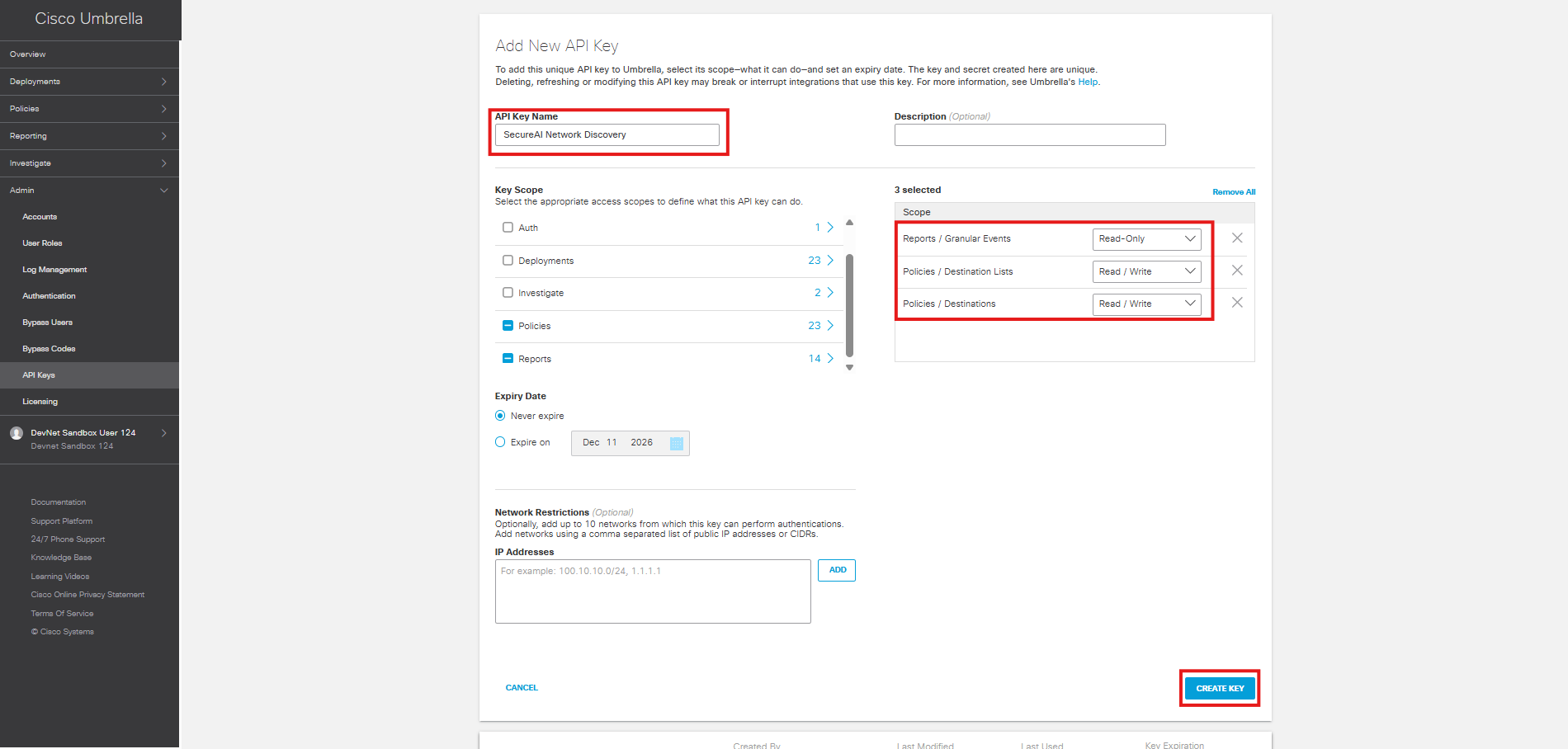Open Granular Events Read-Only permission dropdown
This screenshot has width=1568, height=749.
click(1146, 239)
